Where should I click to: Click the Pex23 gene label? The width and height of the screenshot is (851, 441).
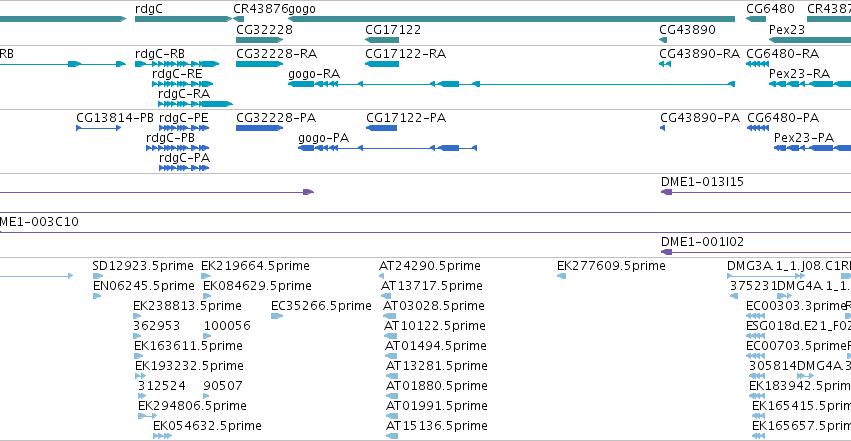coord(787,30)
